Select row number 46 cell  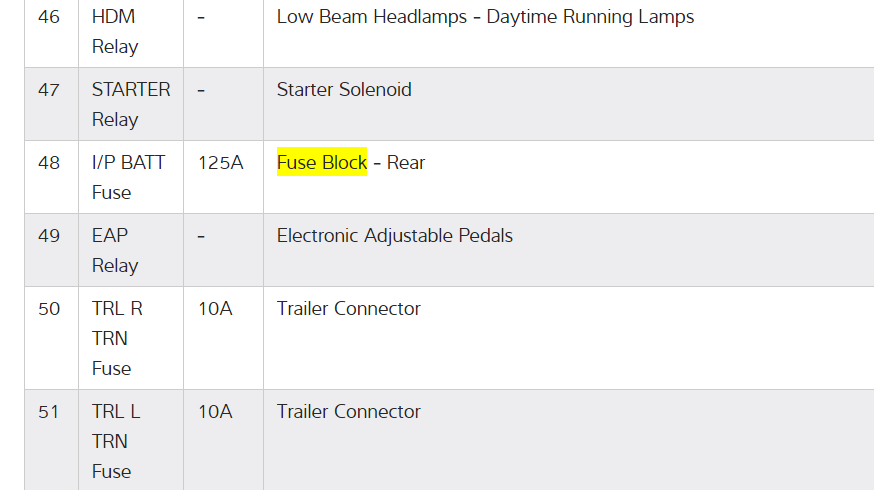point(49,17)
